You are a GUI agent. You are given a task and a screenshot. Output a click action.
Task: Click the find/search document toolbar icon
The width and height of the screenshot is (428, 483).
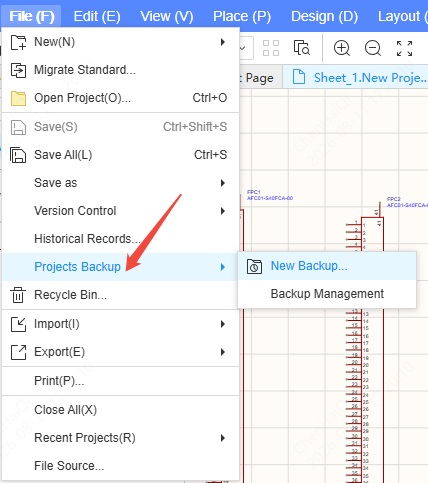[x=302, y=47]
